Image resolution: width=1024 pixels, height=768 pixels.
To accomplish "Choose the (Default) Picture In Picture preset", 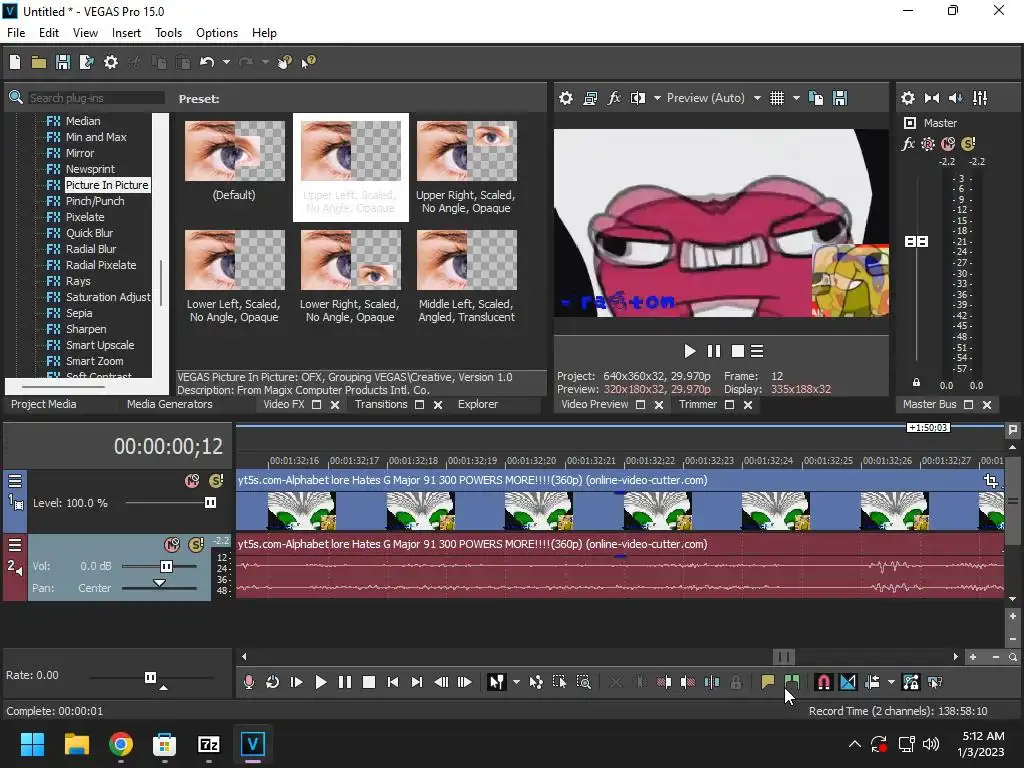I will point(234,161).
